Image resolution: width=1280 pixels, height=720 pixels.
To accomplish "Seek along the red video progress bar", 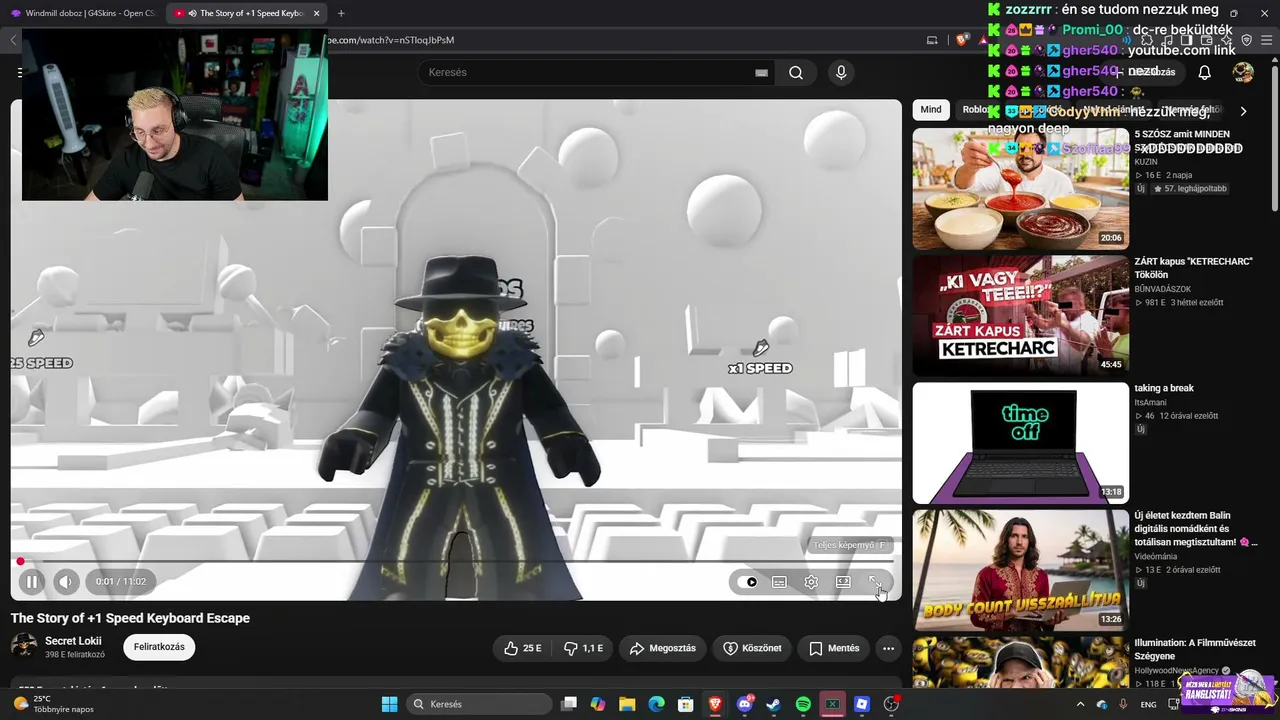I will [x=455, y=561].
